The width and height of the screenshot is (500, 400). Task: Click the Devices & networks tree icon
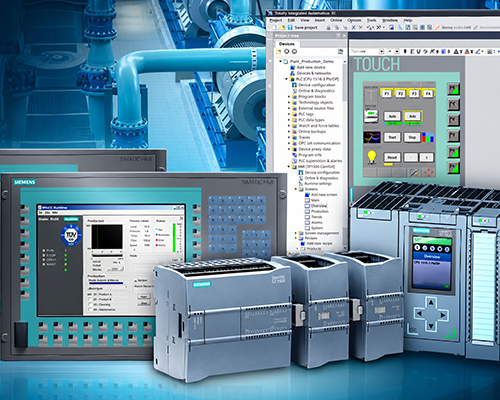point(293,73)
